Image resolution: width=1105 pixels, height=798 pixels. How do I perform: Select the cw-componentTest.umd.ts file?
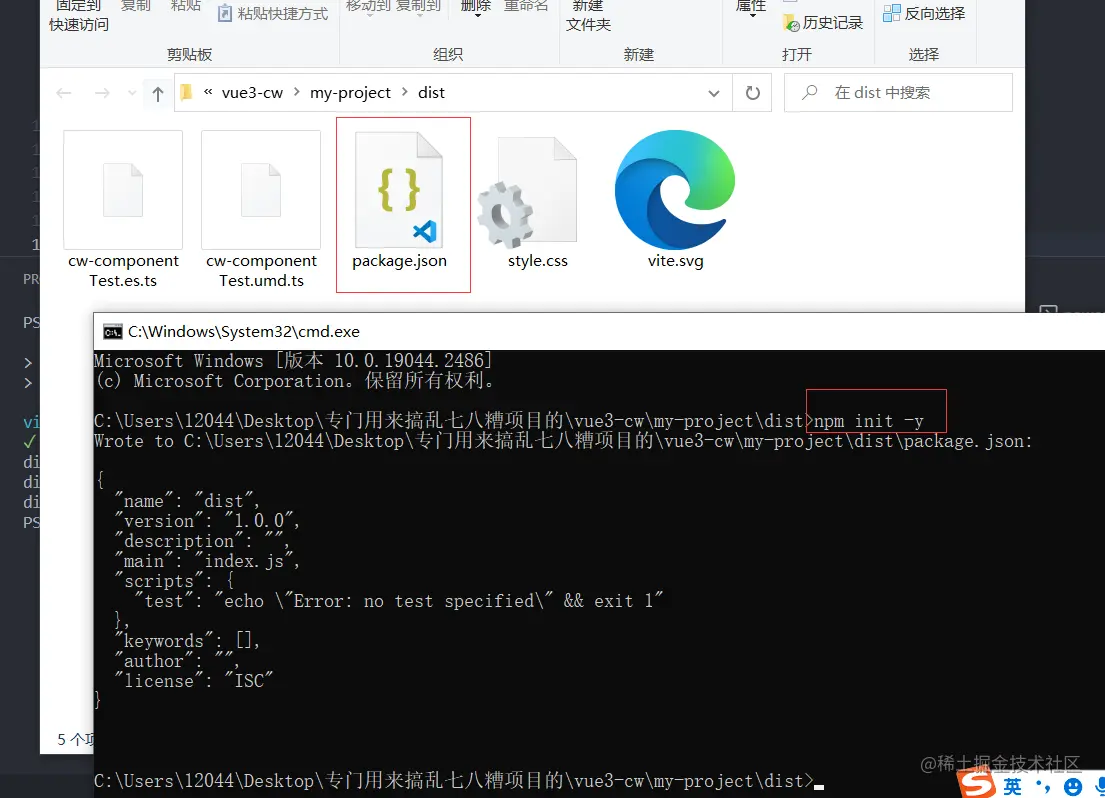(x=261, y=209)
